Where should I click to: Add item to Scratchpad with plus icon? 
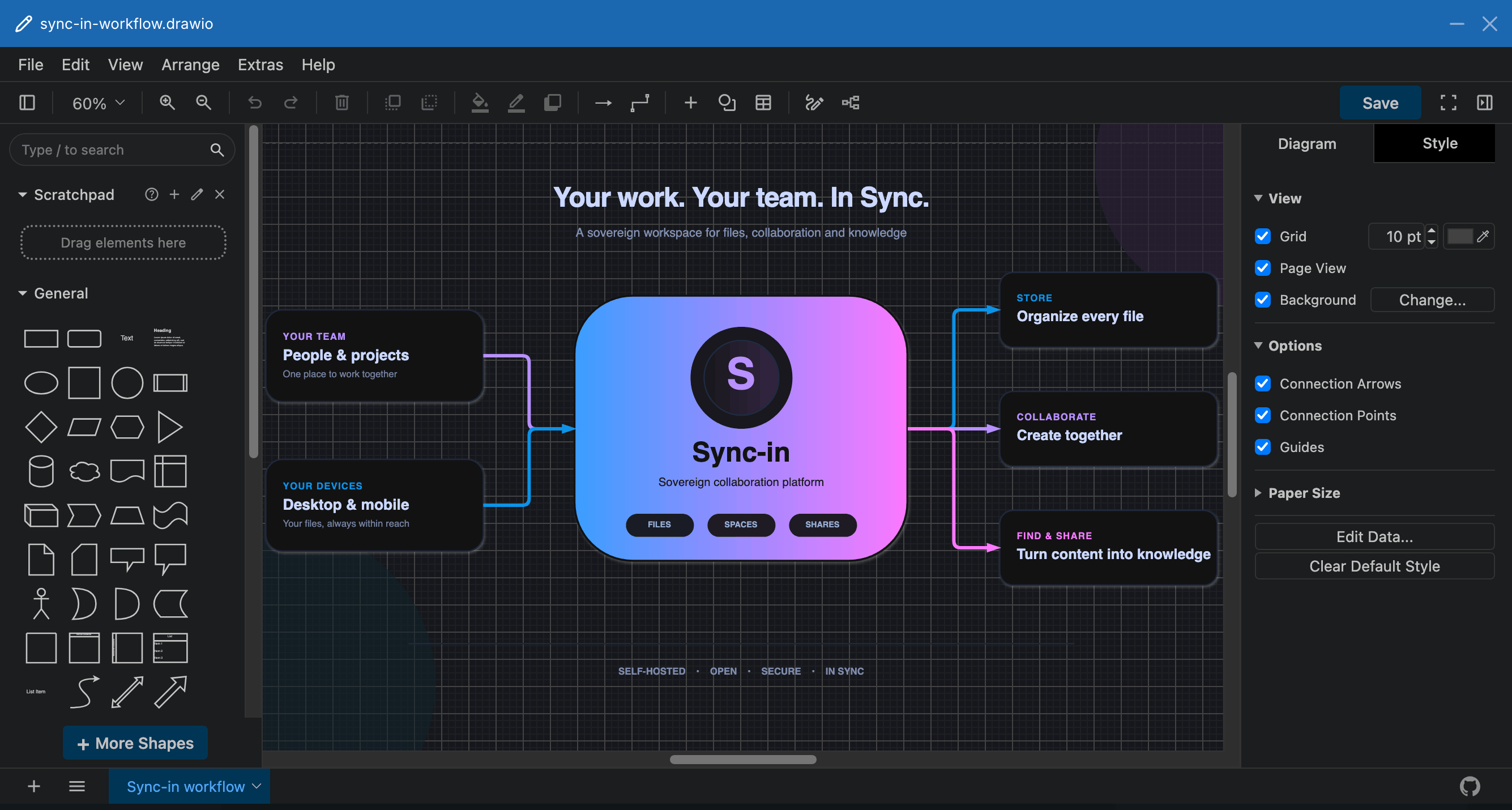pyautogui.click(x=174, y=194)
